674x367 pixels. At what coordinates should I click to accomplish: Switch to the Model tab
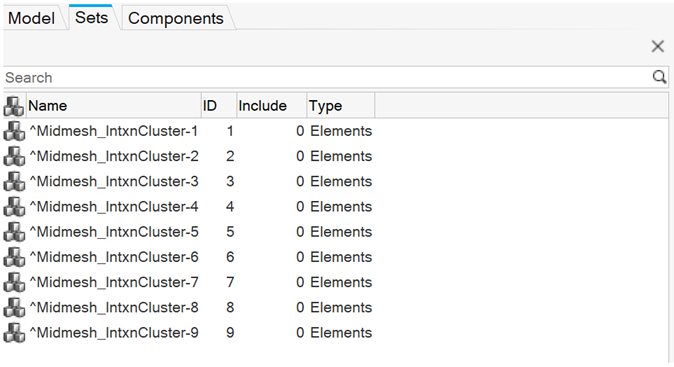(x=31, y=18)
